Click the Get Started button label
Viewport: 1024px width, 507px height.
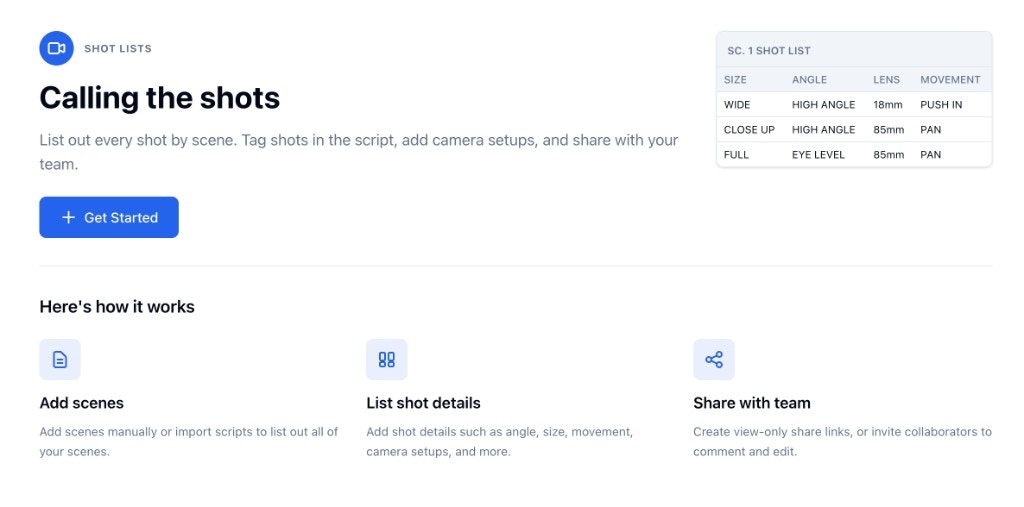(x=121, y=218)
